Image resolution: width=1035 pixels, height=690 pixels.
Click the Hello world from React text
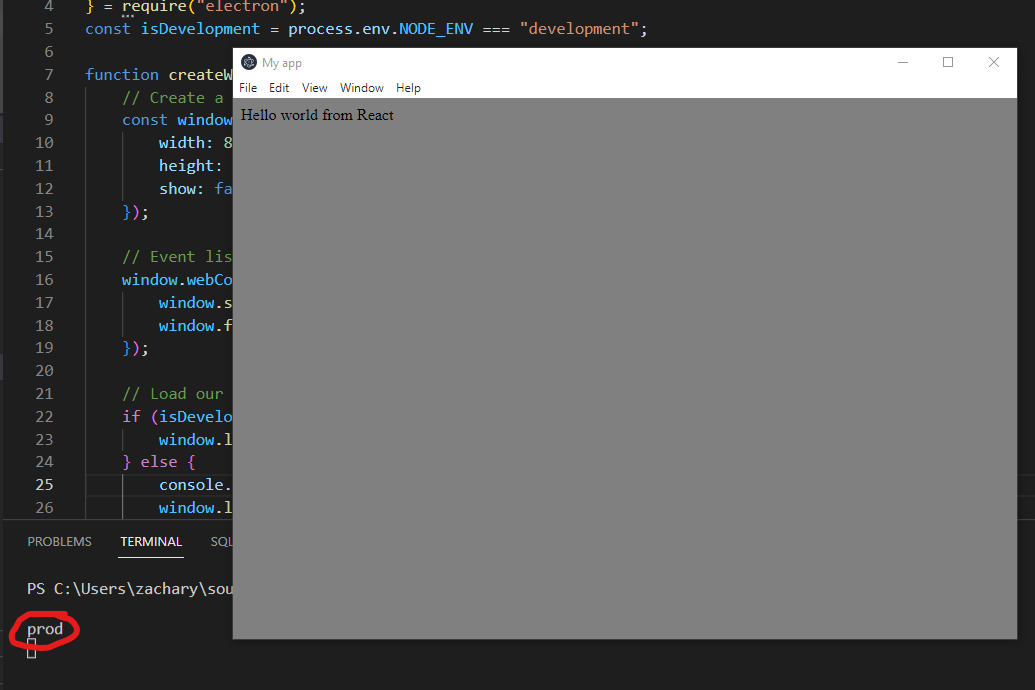pos(316,115)
